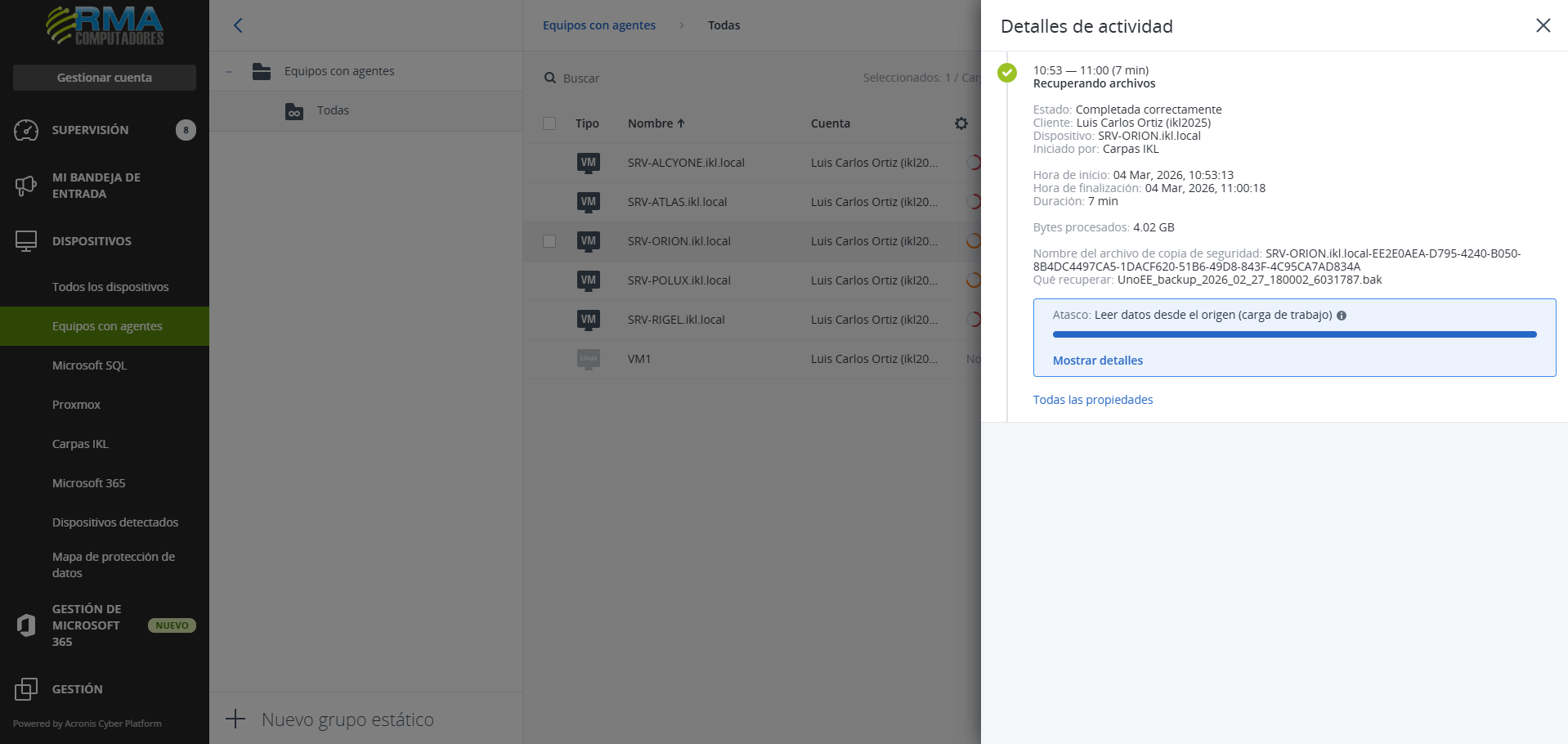1568x744 pixels.
Task: Check the SRV-ORION.ikl.local row checkbox
Action: tap(549, 241)
